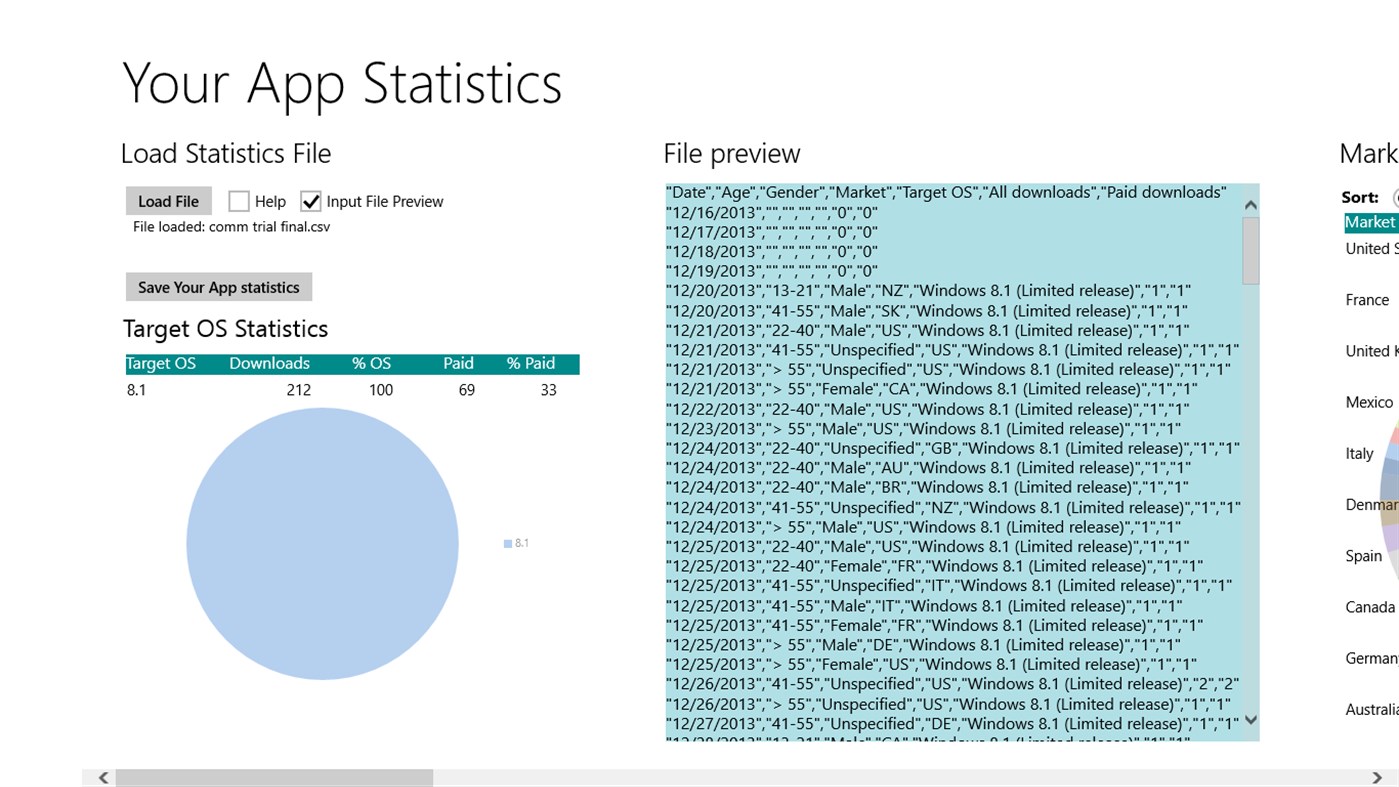Select Spain in the Market list
Image resolution: width=1399 pixels, height=787 pixels.
(x=1363, y=555)
